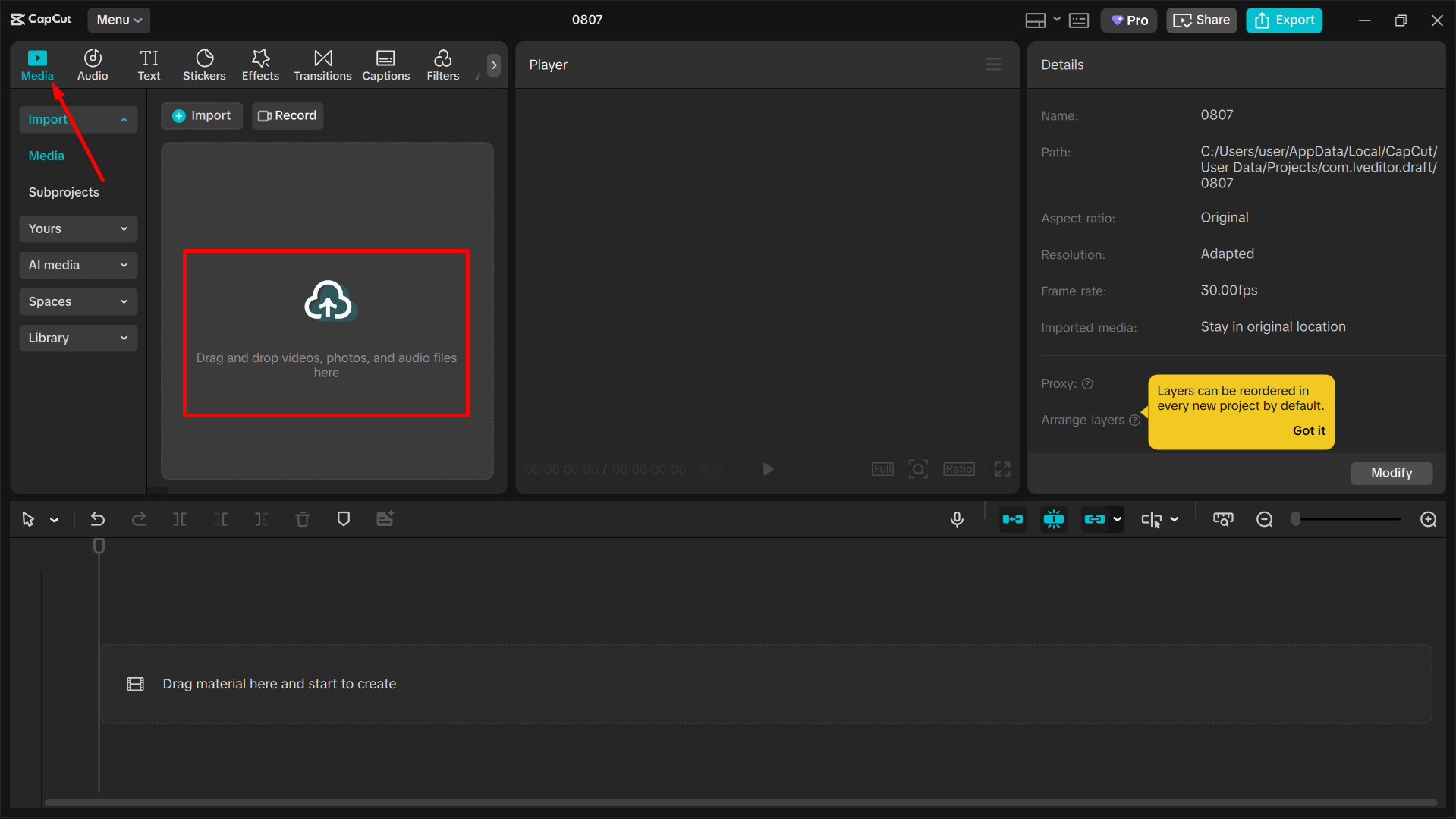The image size is (1456, 819).
Task: Dismiss the tooltip with Got it
Action: click(1309, 430)
